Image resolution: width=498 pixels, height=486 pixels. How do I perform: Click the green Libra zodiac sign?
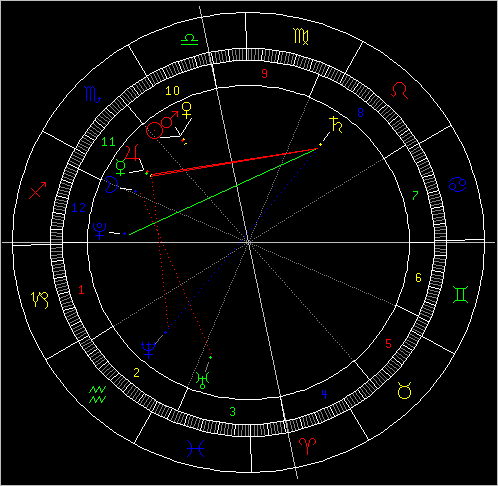coord(190,39)
